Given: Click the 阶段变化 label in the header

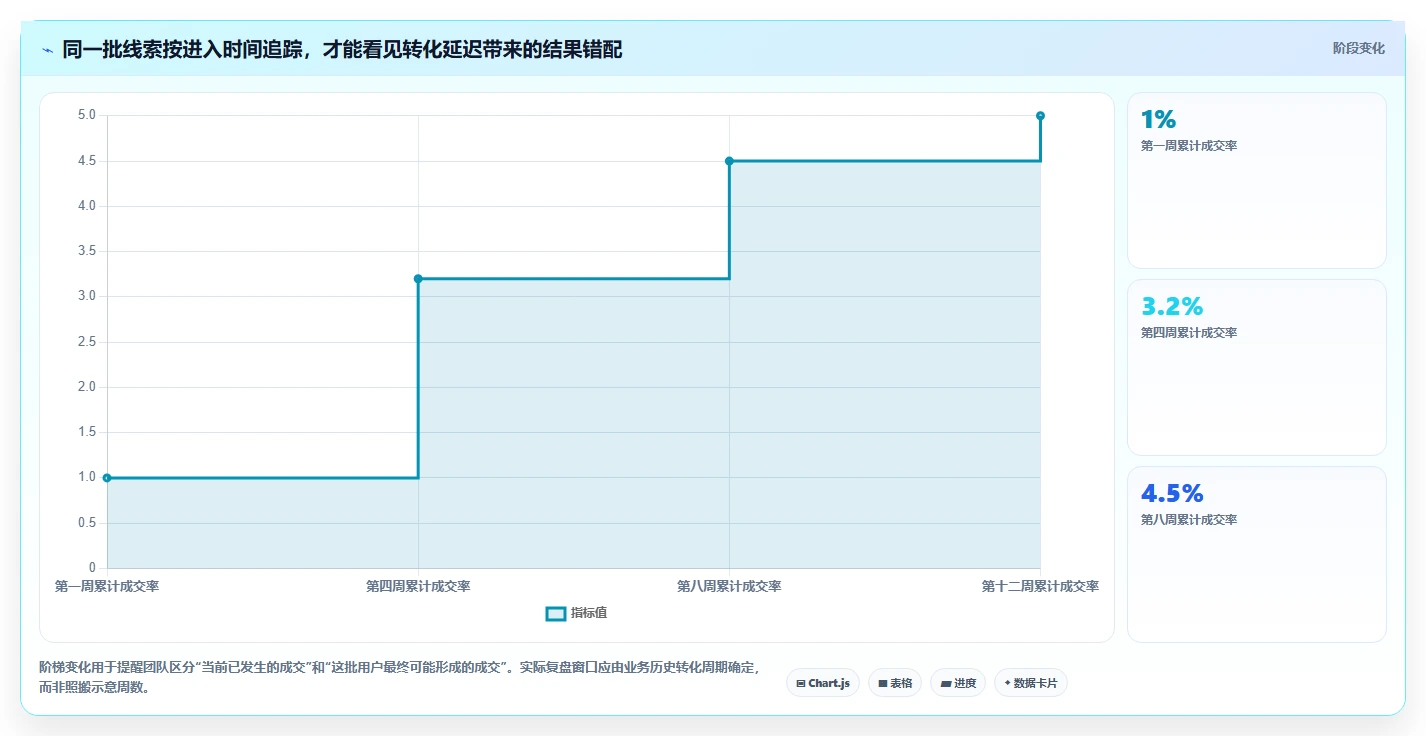Looking at the screenshot, I should click(x=1358, y=48).
